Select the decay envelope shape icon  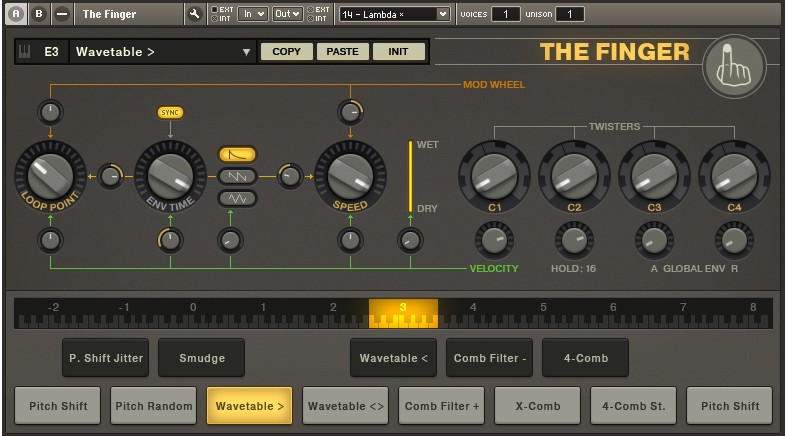237,154
